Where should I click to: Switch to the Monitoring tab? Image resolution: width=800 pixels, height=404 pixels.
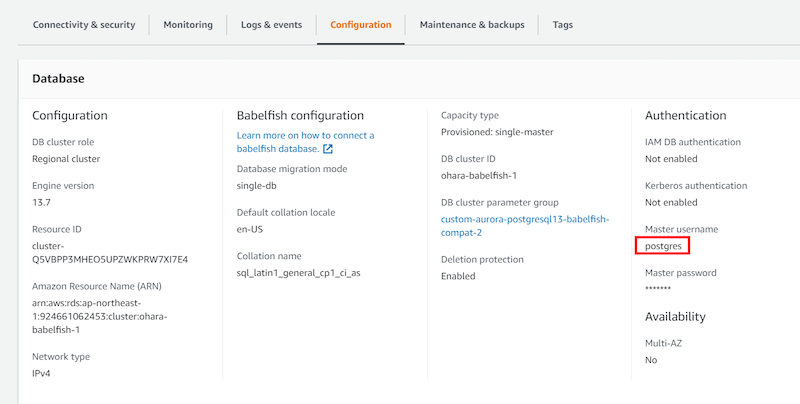pyautogui.click(x=188, y=25)
